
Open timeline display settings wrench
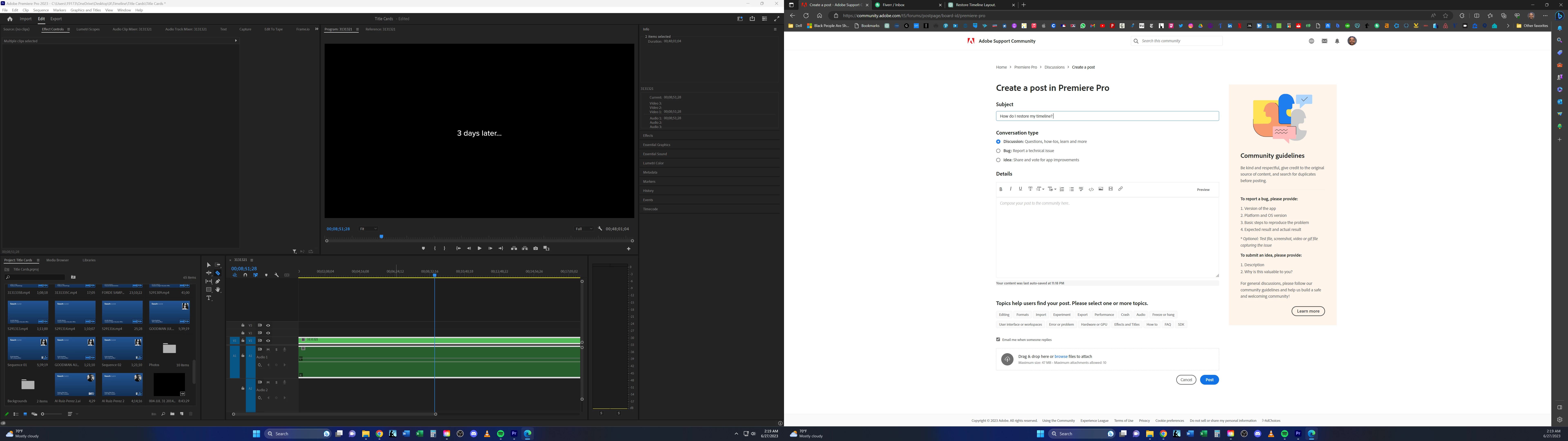click(276, 275)
